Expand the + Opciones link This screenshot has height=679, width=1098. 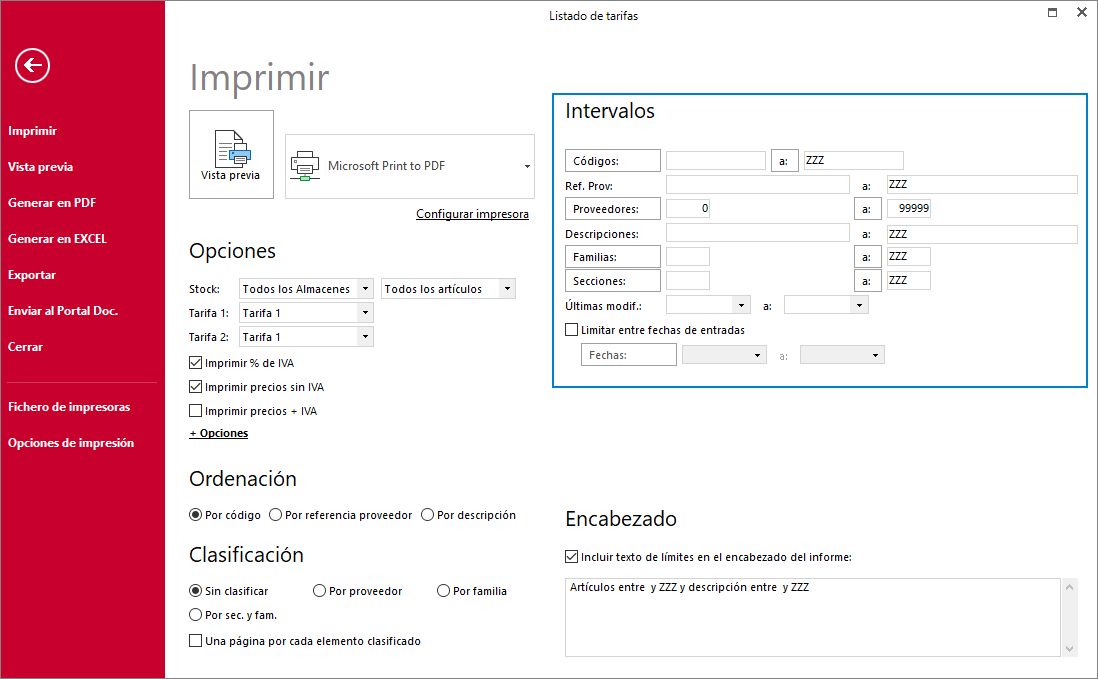click(218, 433)
